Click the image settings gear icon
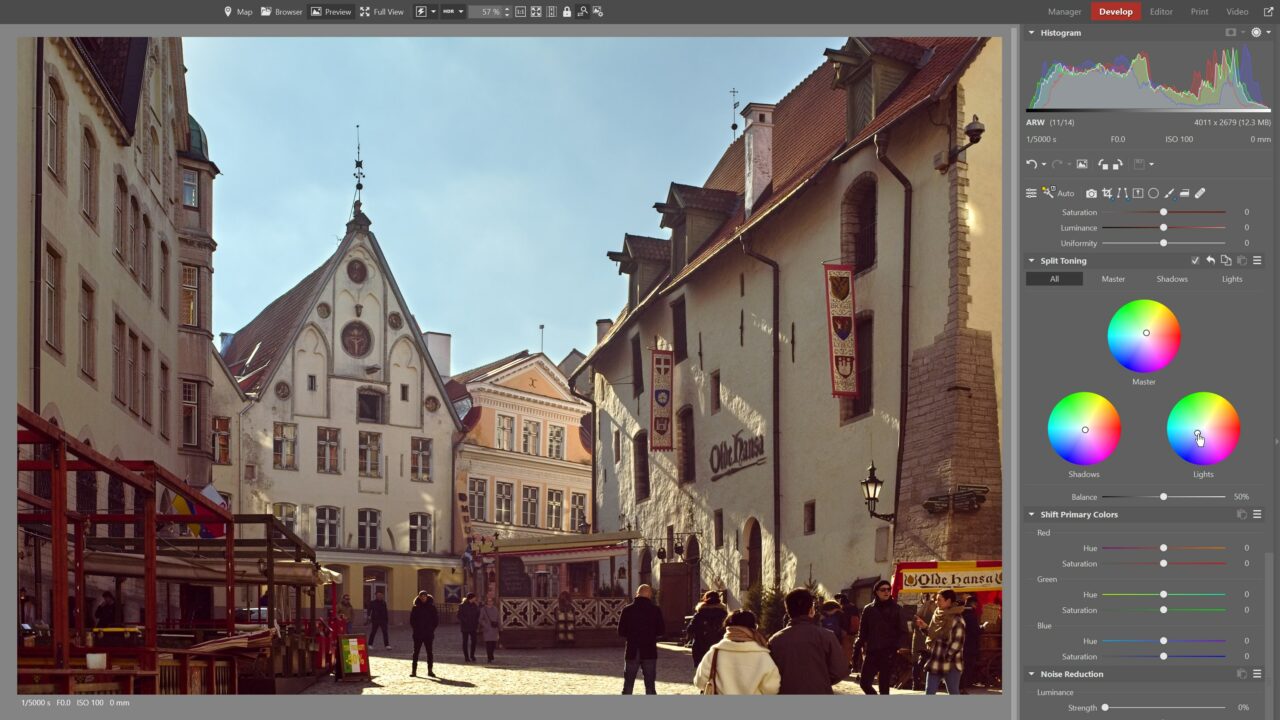 597,12
